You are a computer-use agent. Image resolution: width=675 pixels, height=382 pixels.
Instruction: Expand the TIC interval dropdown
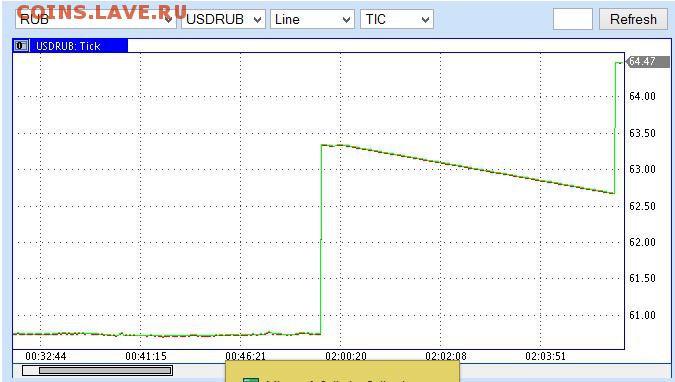point(396,19)
